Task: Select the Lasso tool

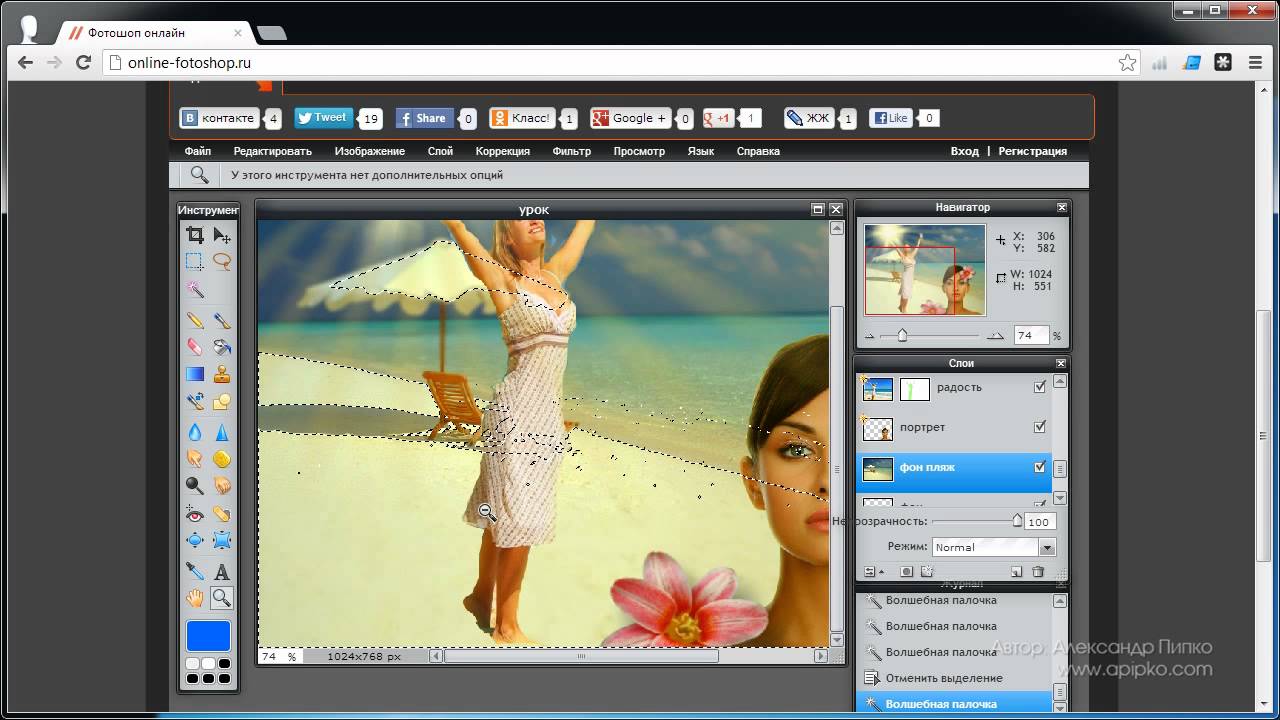Action: tap(222, 262)
